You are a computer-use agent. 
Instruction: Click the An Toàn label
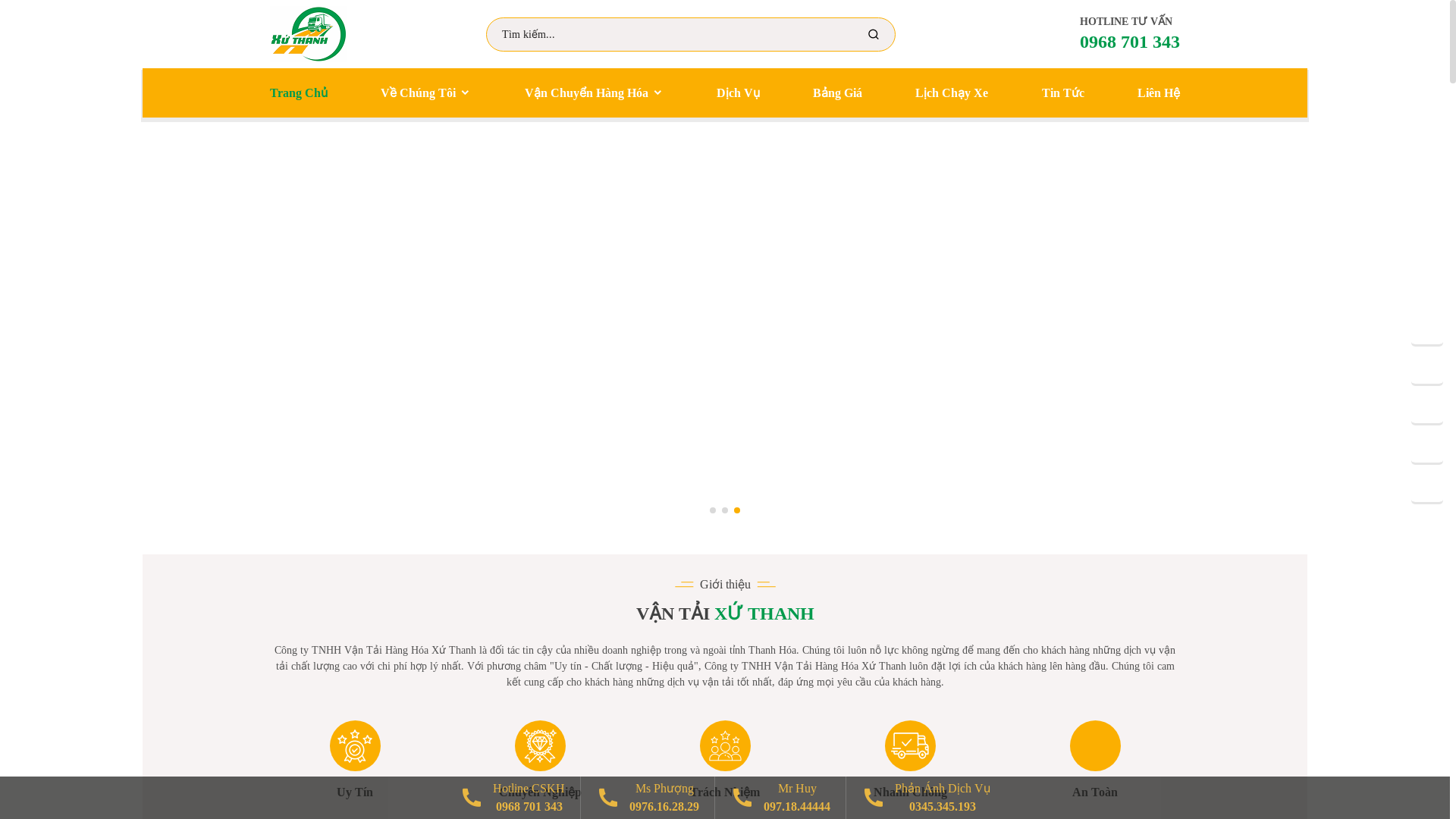pyautogui.click(x=1095, y=792)
